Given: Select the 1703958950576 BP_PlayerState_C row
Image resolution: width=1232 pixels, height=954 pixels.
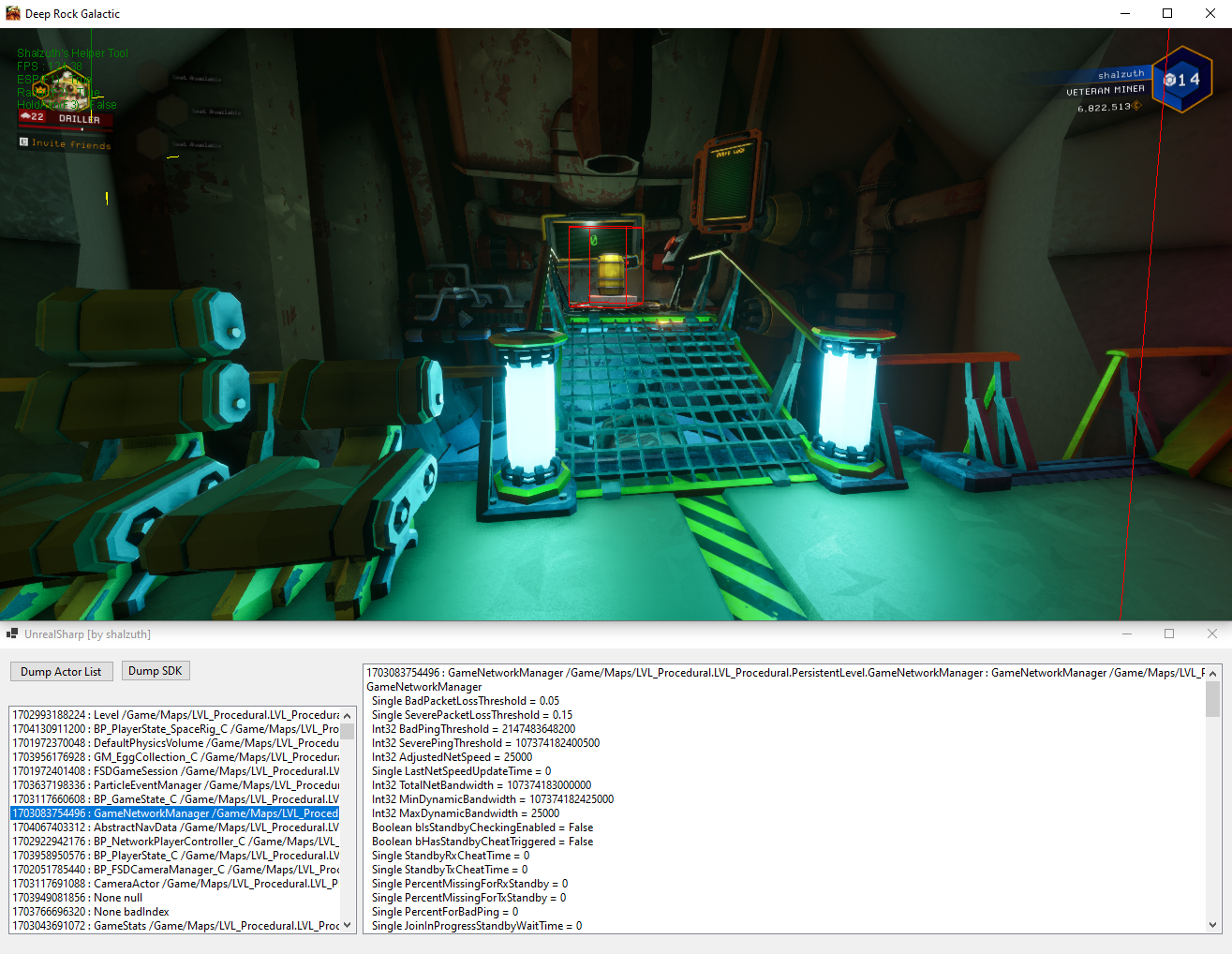Looking at the screenshot, I should (x=174, y=856).
